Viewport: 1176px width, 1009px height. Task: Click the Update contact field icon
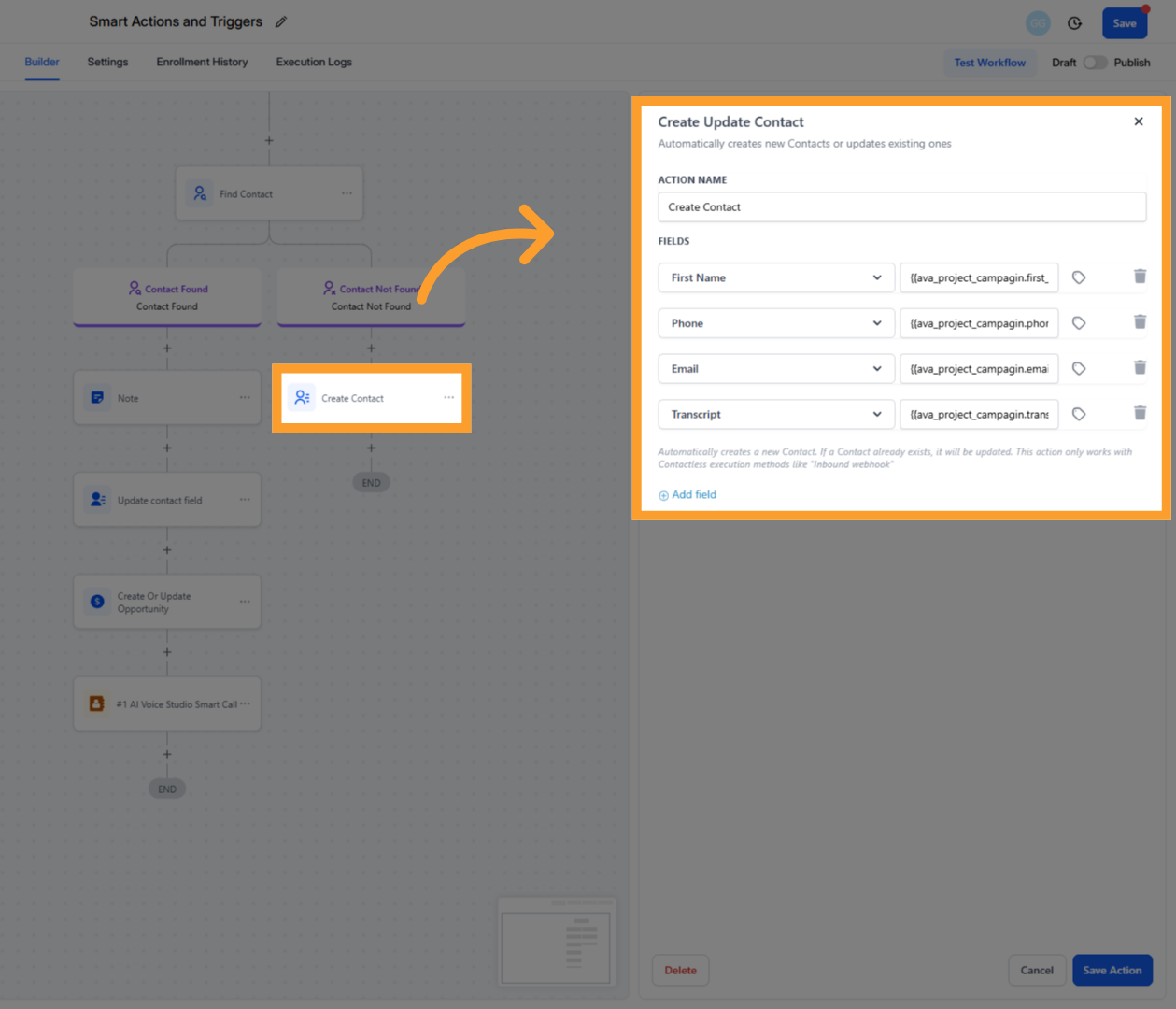pos(98,499)
